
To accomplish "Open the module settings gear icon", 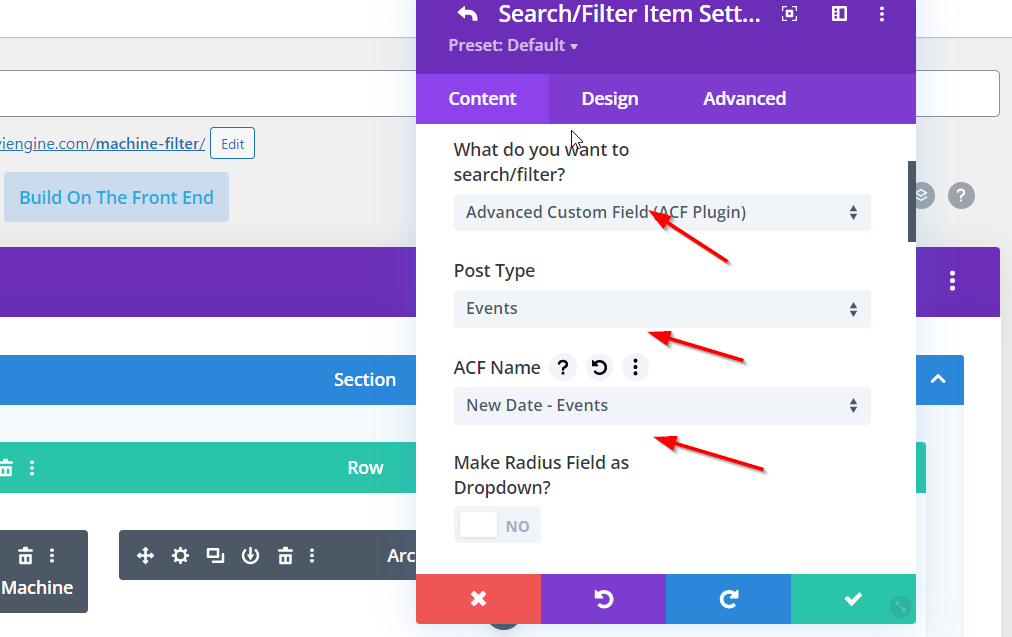I will click(180, 556).
